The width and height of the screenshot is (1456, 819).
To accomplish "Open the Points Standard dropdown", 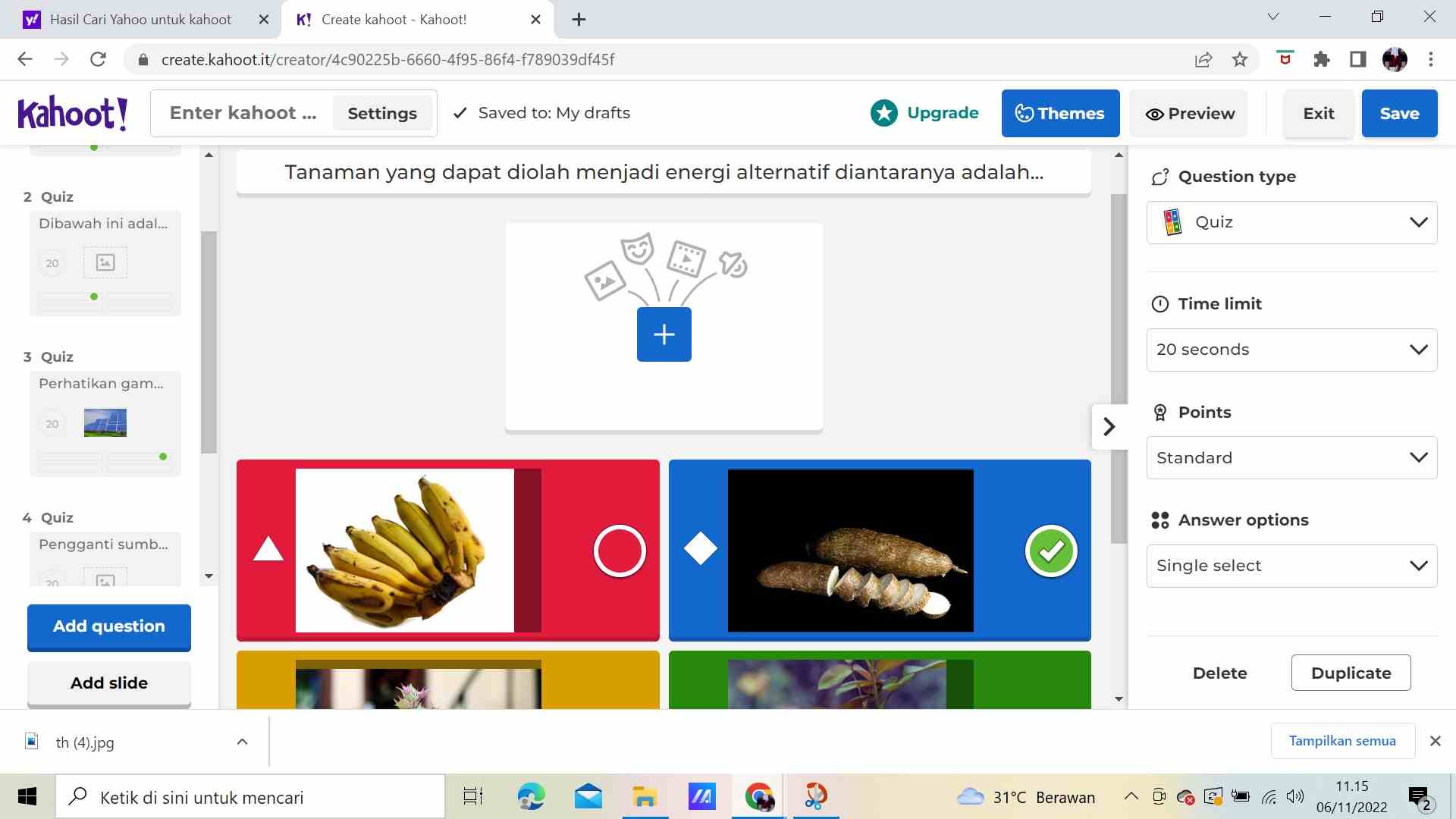I will [x=1291, y=457].
